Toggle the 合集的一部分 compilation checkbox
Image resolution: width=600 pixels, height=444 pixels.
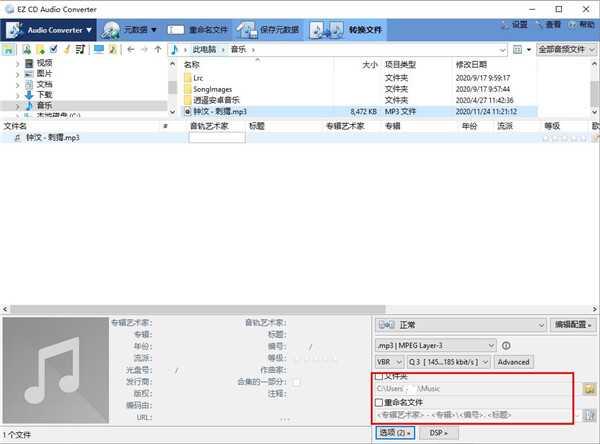[296, 382]
